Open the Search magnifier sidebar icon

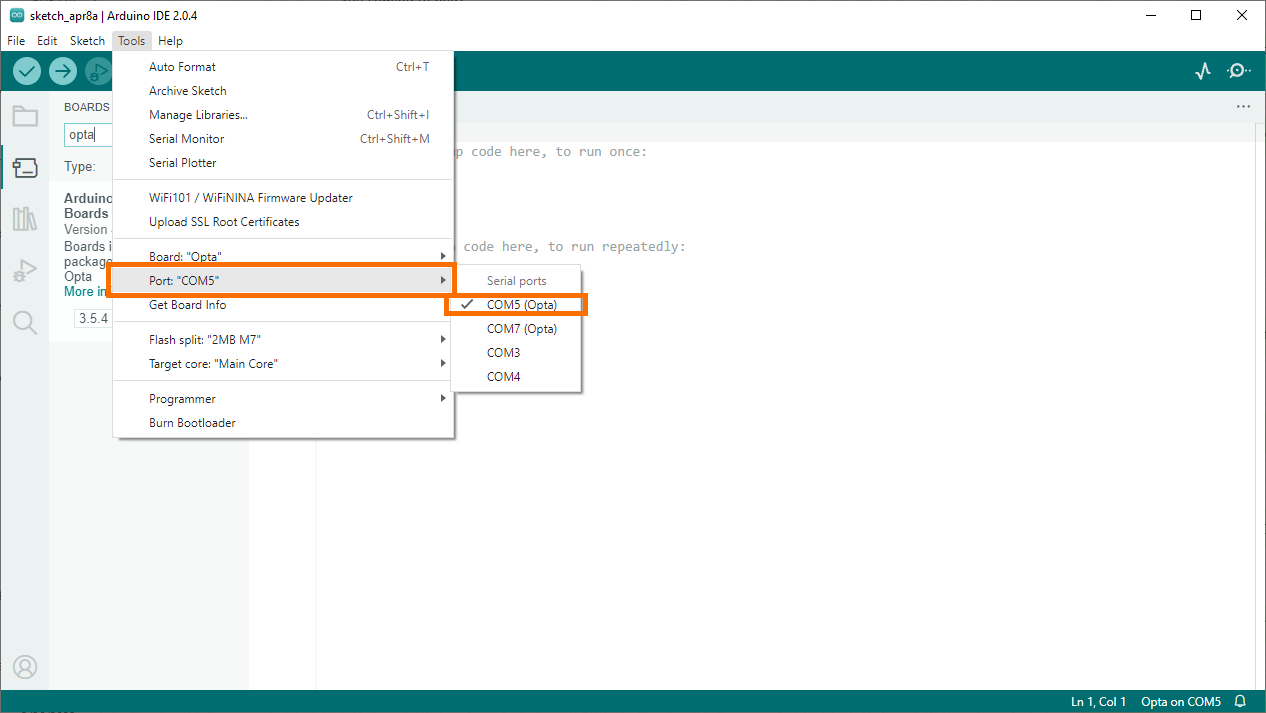point(25,322)
